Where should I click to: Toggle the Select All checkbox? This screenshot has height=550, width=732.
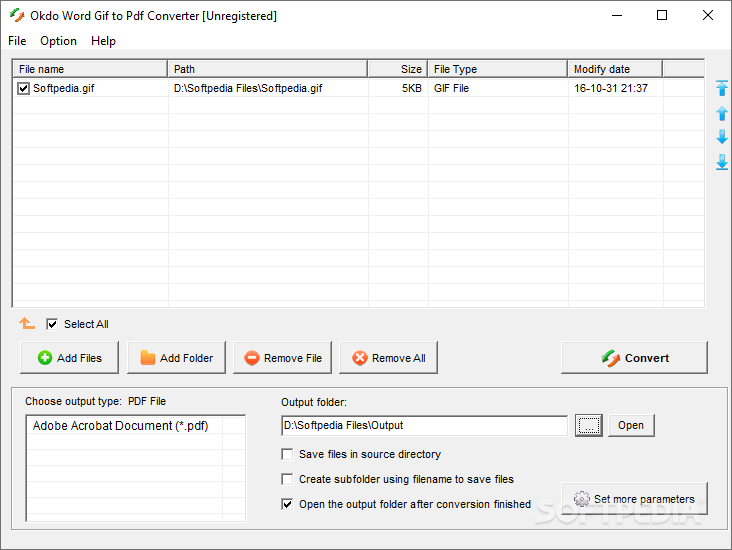click(52, 324)
